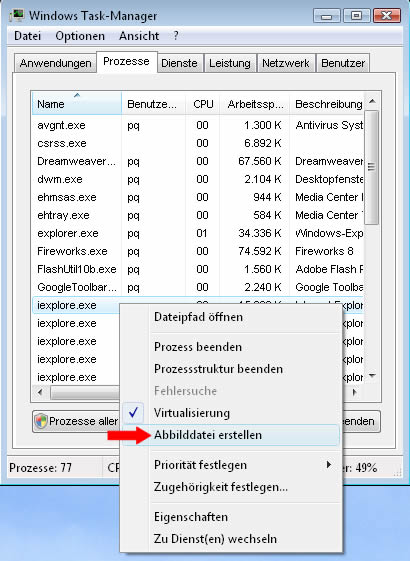The height and width of the screenshot is (561, 410).
Task: Click the vertical scrollbar thumb
Action: pyautogui.click(x=372, y=167)
